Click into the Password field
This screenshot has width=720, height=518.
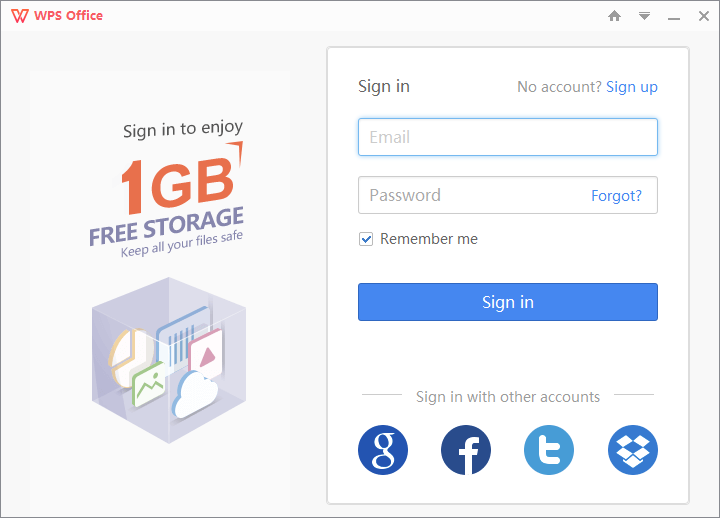(x=470, y=195)
